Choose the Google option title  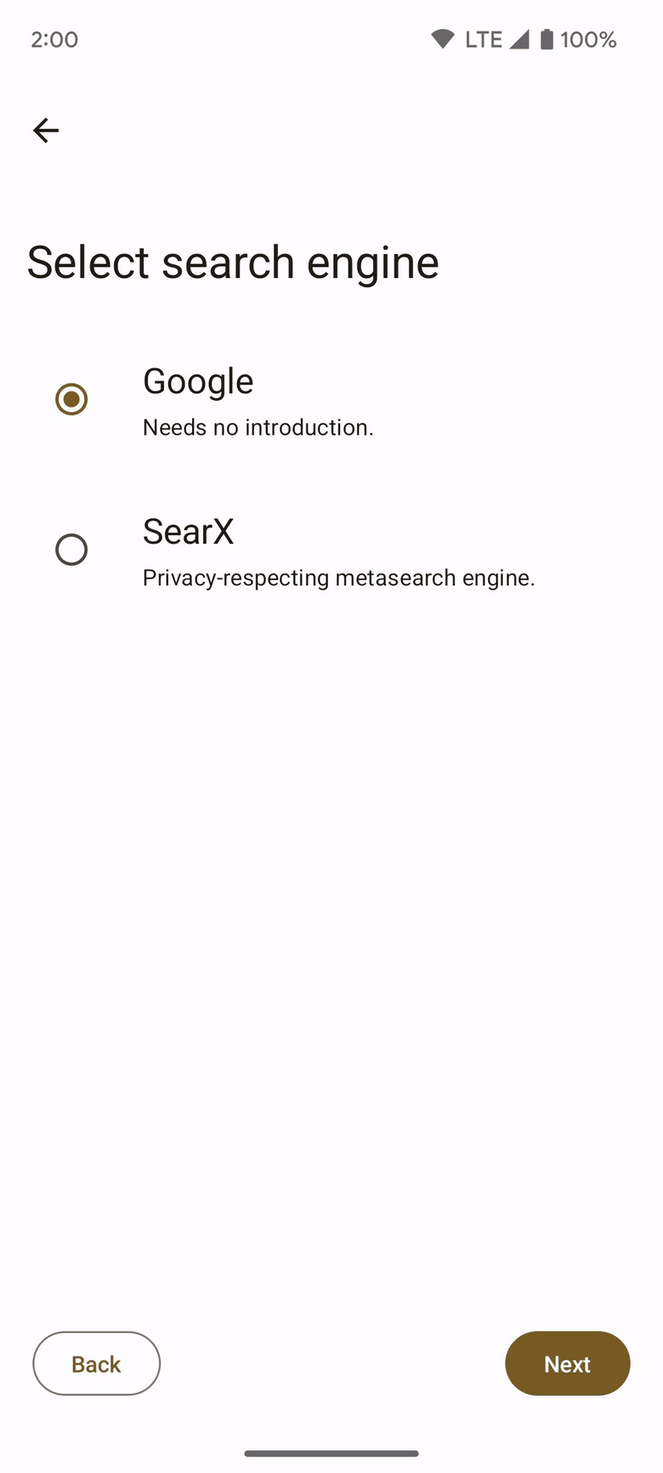point(198,381)
